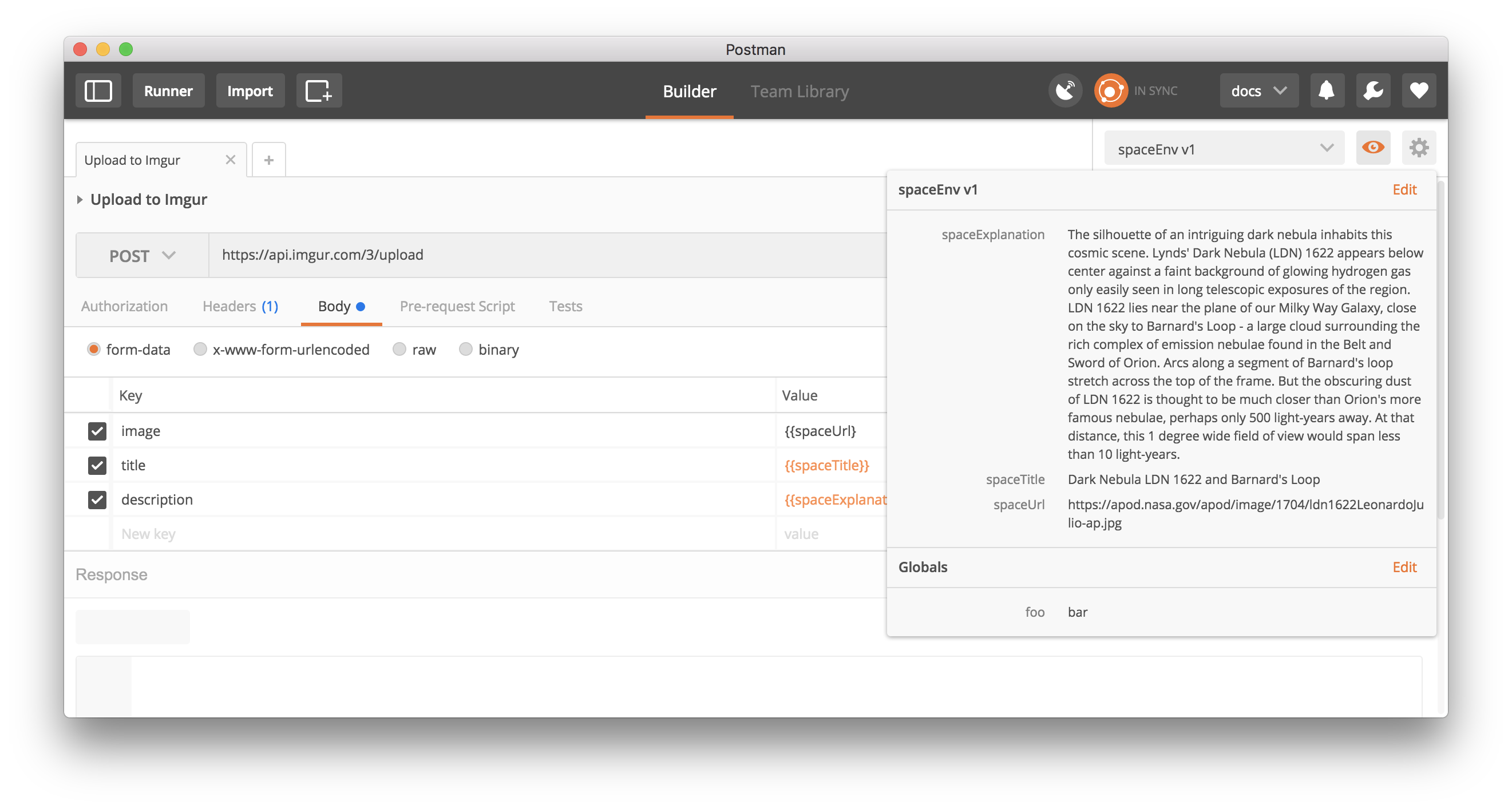This screenshot has width=1512, height=809.
Task: Uncheck the title key checkbox
Action: (x=97, y=465)
